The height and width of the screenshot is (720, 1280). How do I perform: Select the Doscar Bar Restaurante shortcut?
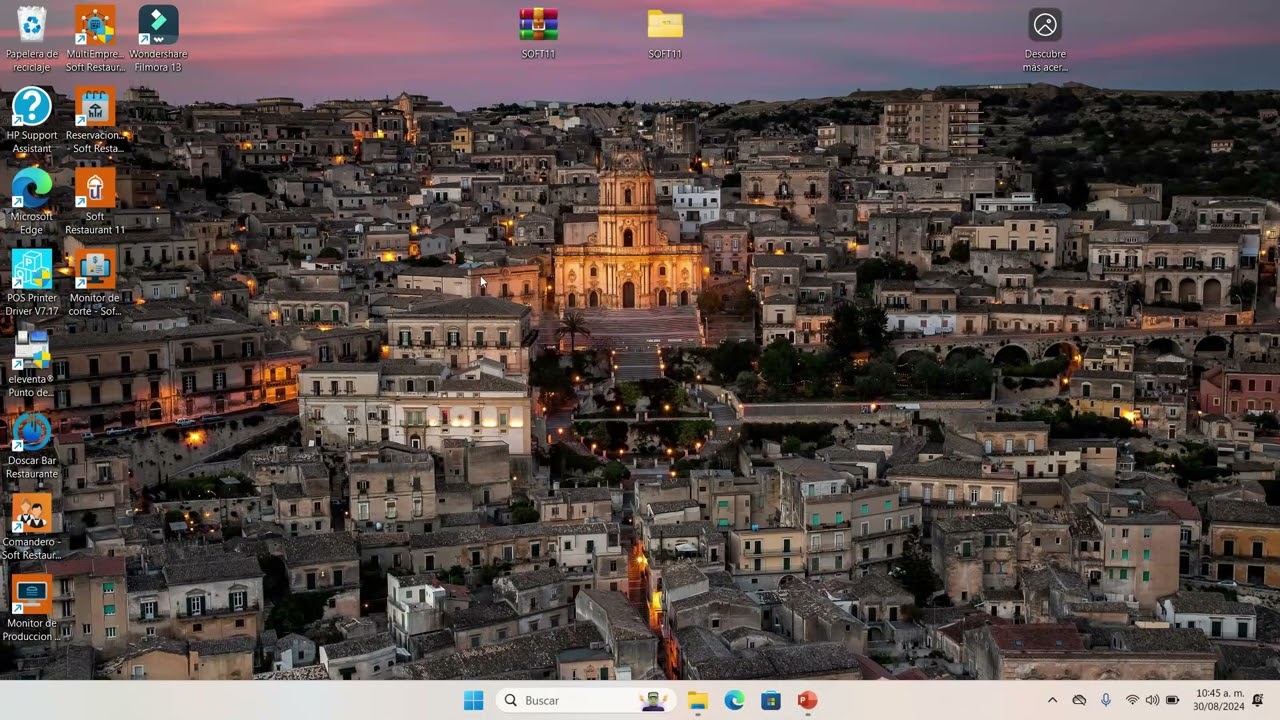pos(32,445)
